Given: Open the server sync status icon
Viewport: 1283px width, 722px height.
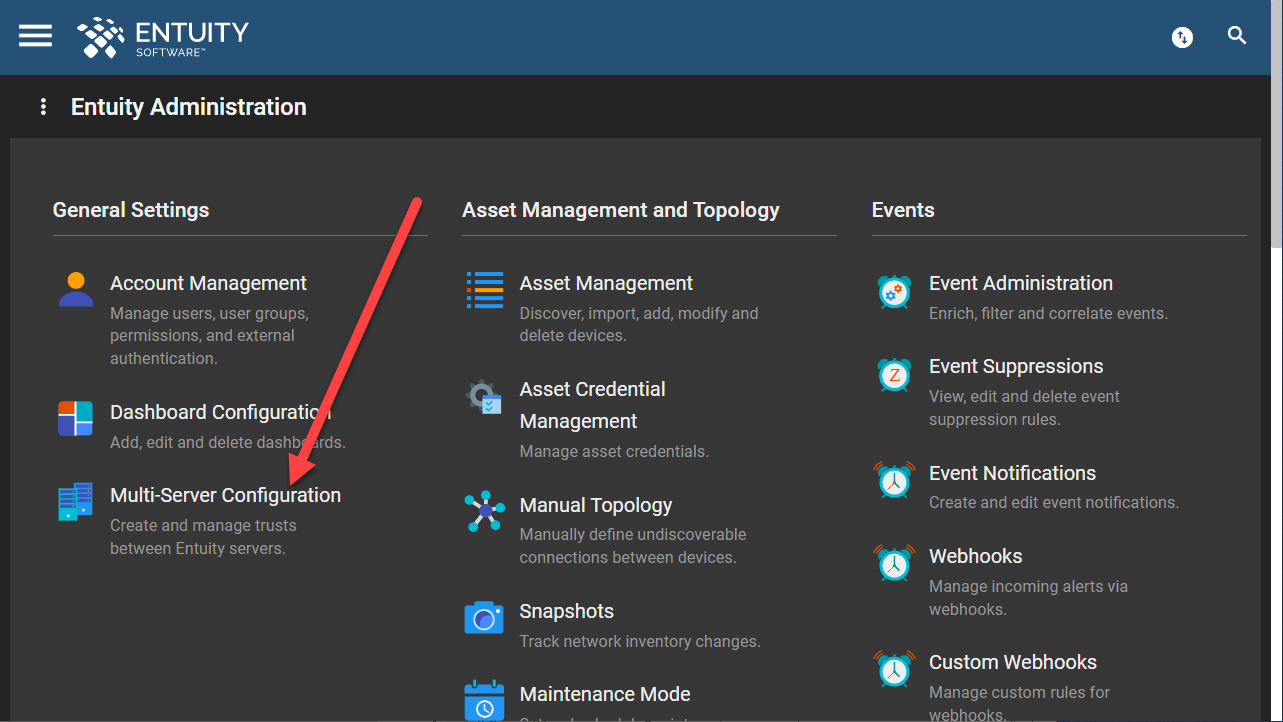Looking at the screenshot, I should tap(1183, 37).
